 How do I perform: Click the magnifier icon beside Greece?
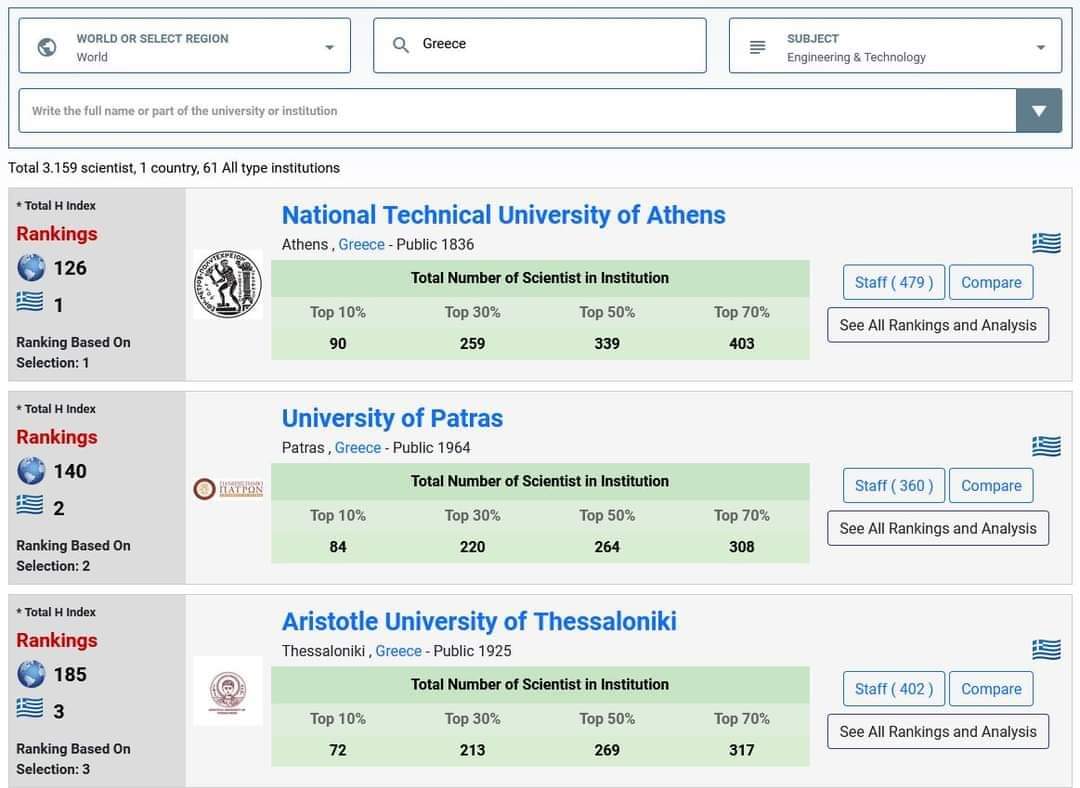400,45
